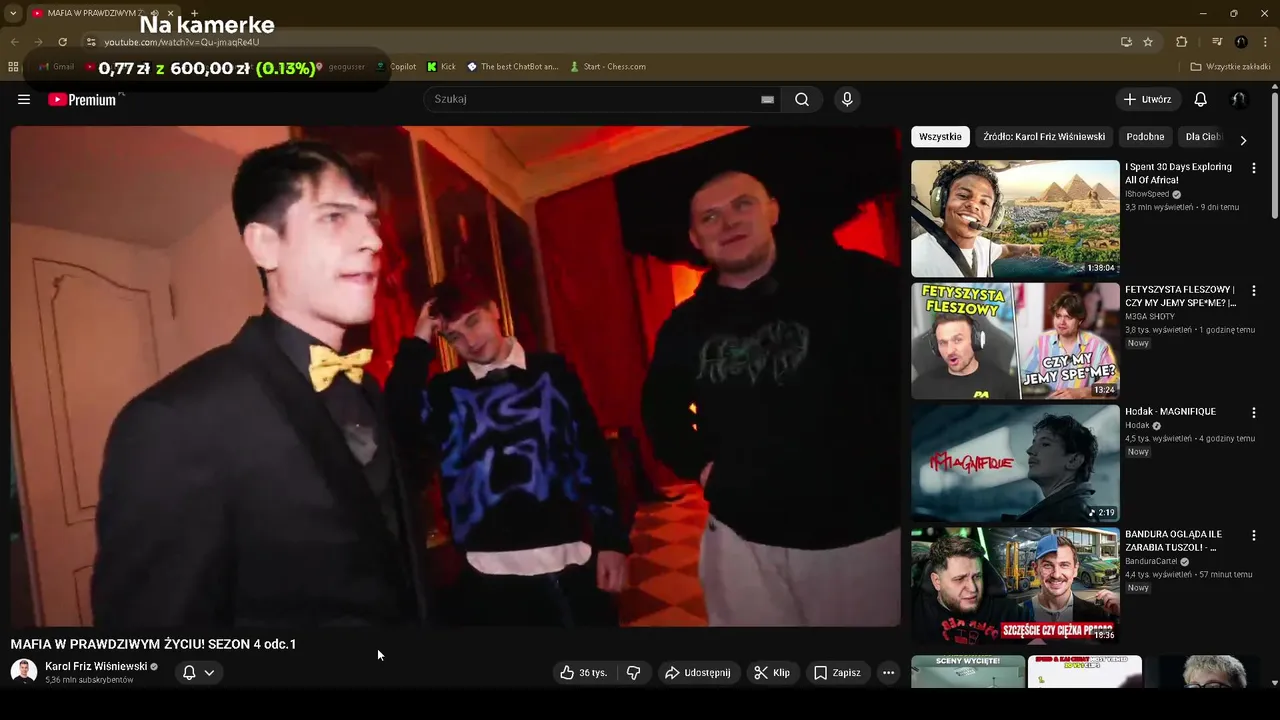The height and width of the screenshot is (720, 1280).
Task: Open options for I Spent 30 Days video
Action: point(1253,168)
